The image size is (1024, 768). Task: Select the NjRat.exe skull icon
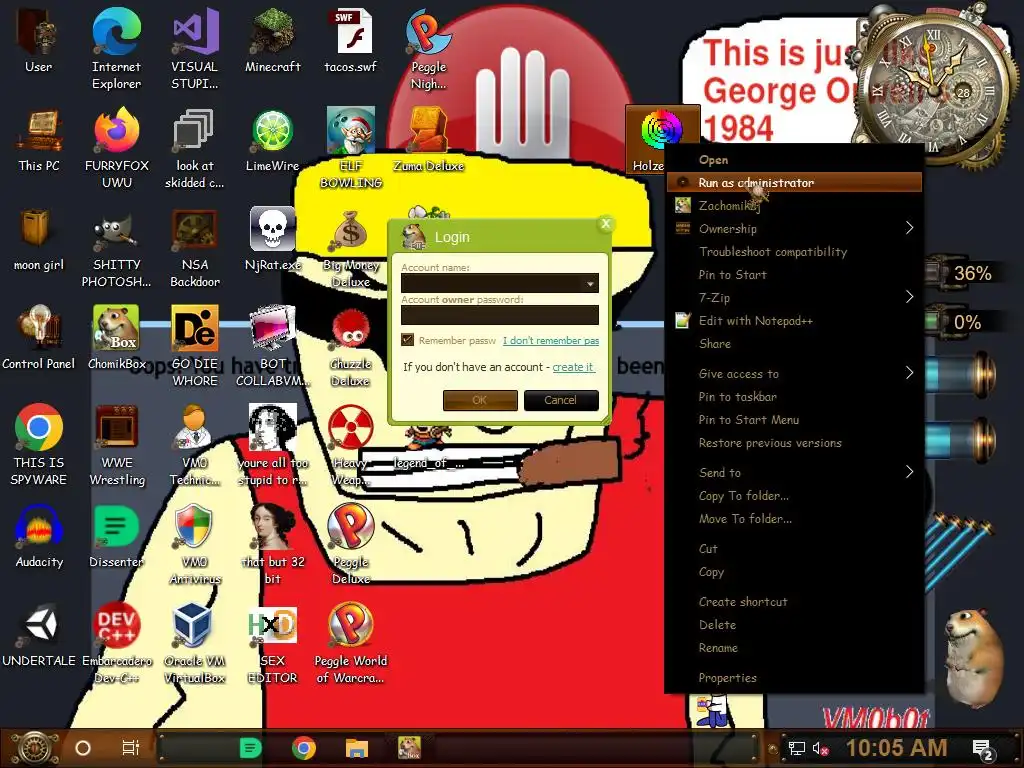[272, 238]
